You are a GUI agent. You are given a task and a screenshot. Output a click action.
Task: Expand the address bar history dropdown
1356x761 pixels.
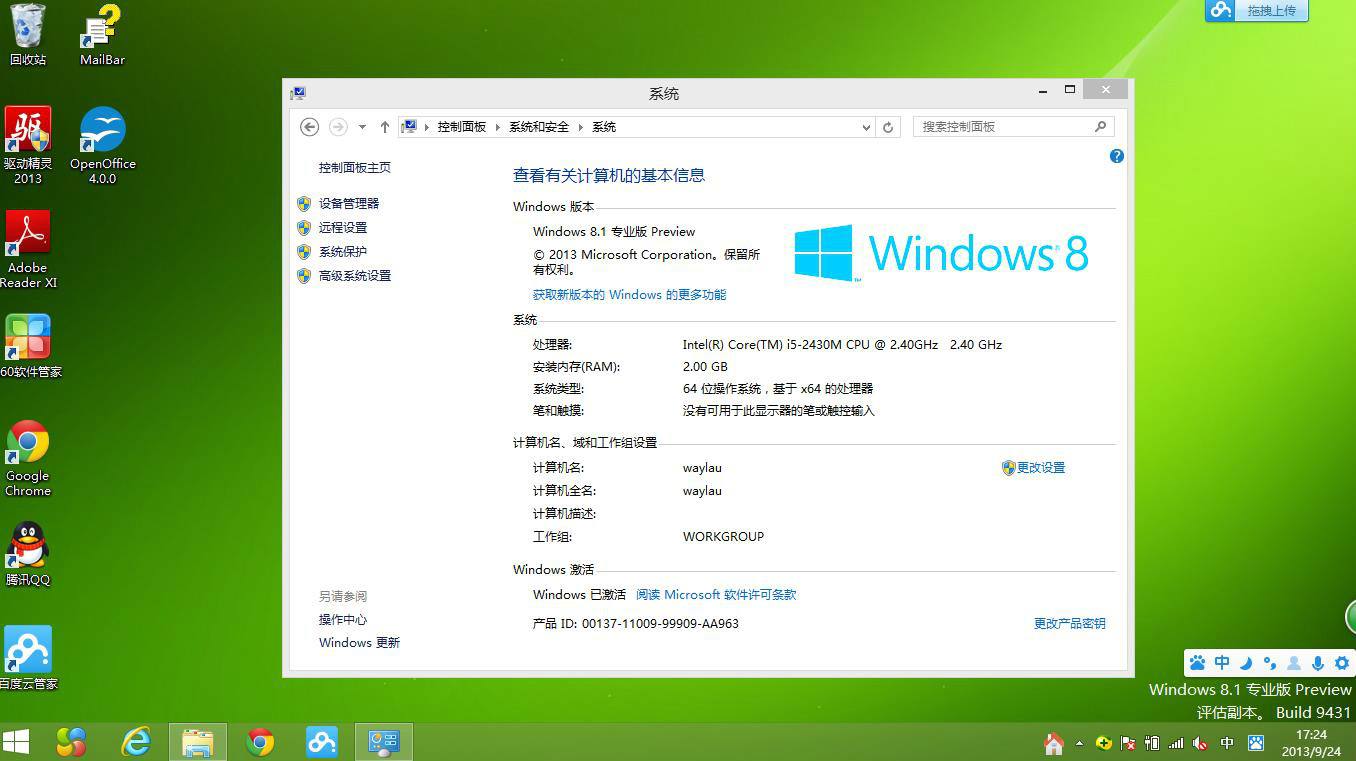coord(866,127)
